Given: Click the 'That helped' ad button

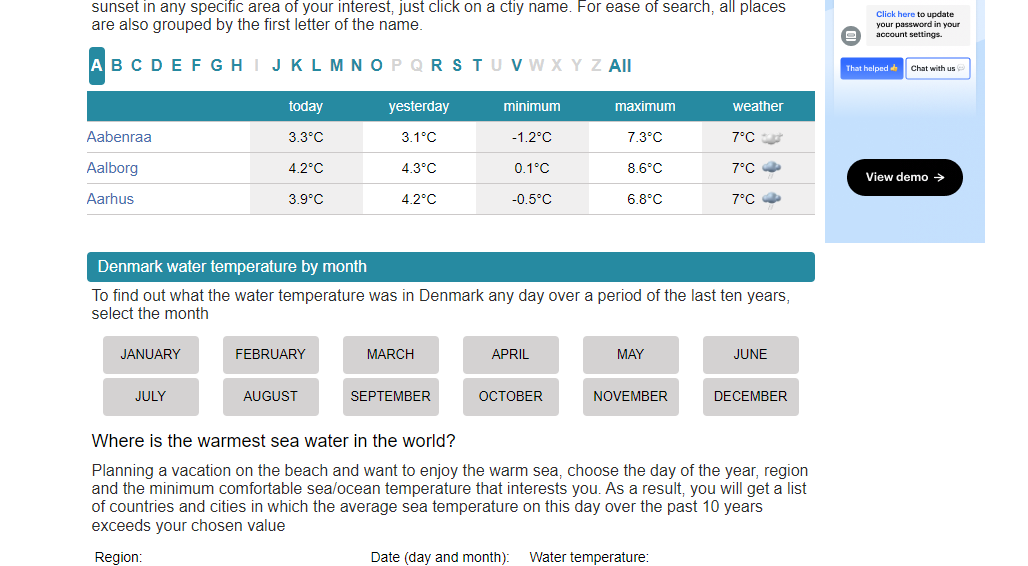Looking at the screenshot, I should (872, 68).
